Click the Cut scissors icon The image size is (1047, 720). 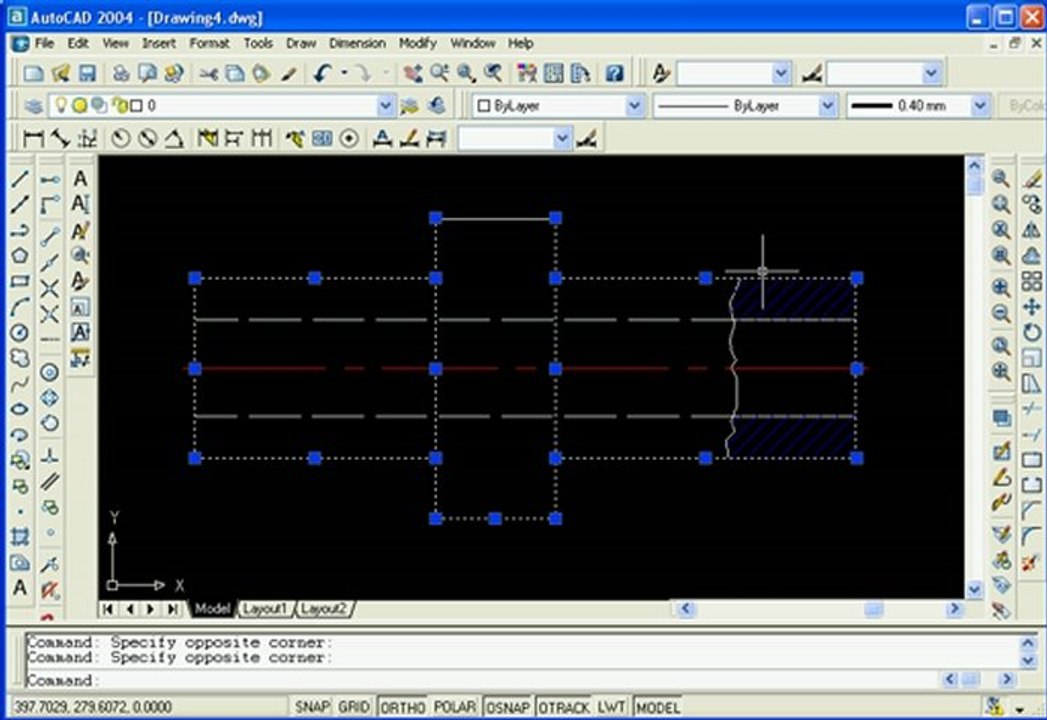point(208,73)
